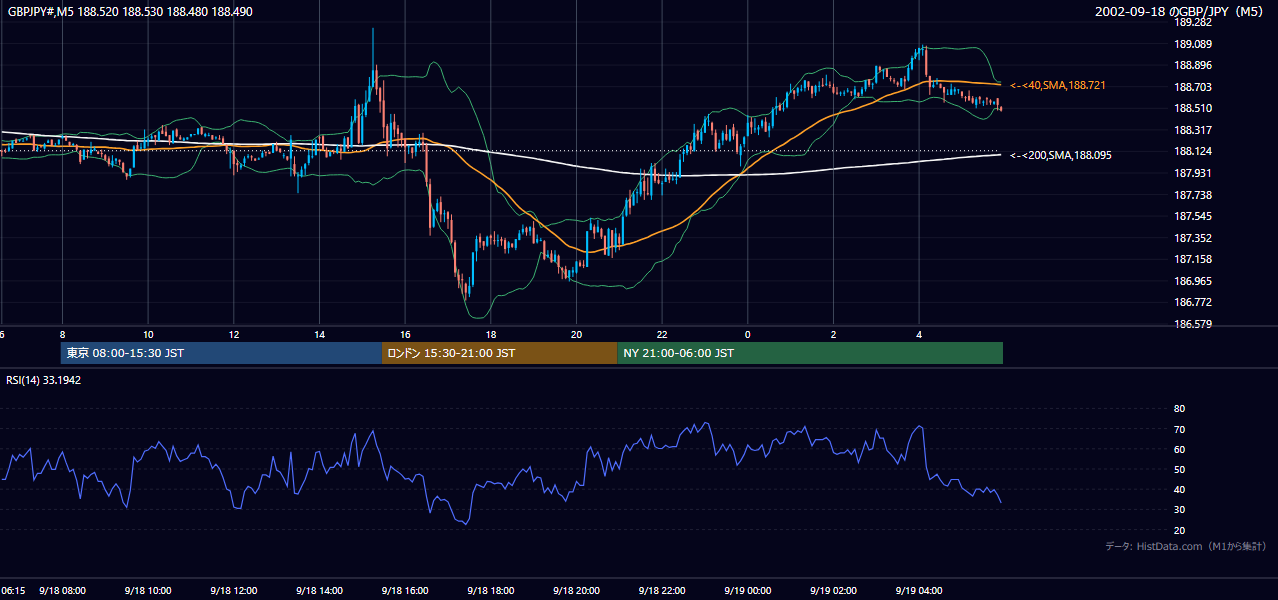Screen dimensions: 1278x600
Task: Click hour label 20 under the price chart
Action: 577,335
